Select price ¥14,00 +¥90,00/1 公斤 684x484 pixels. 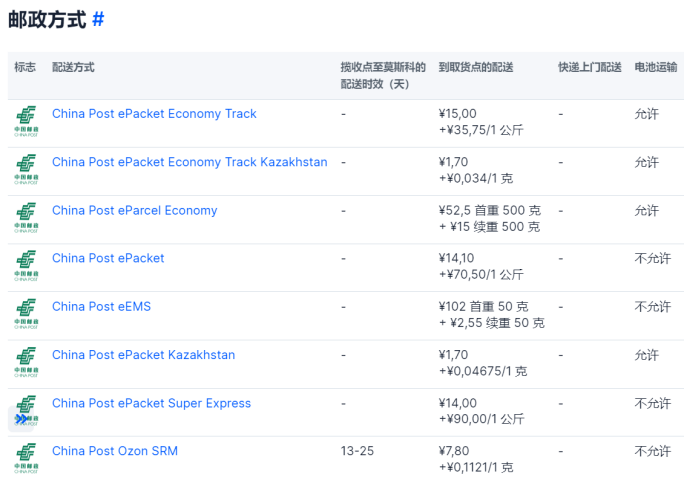(x=481, y=411)
